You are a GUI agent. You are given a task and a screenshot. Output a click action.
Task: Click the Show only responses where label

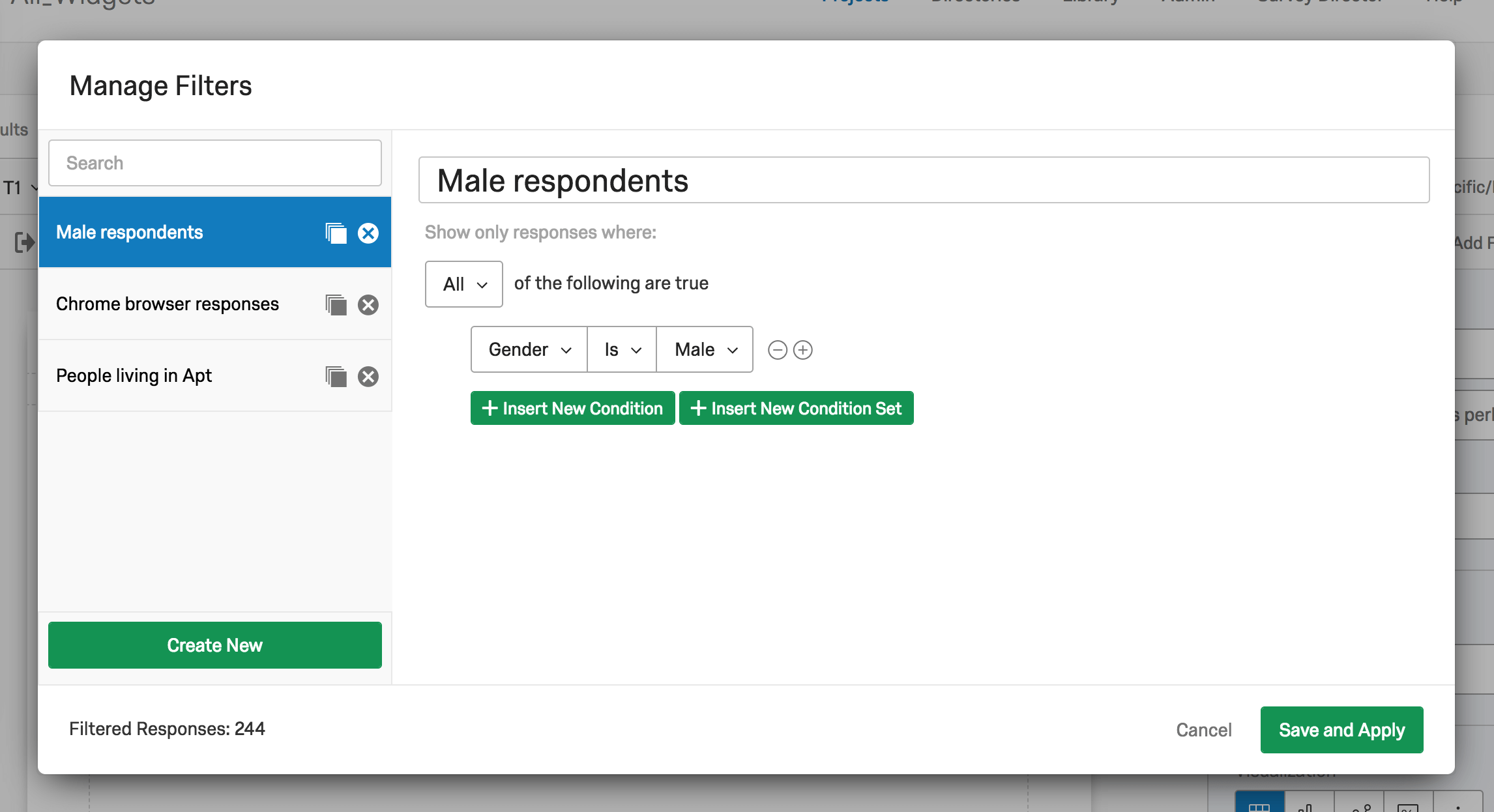pyautogui.click(x=540, y=232)
